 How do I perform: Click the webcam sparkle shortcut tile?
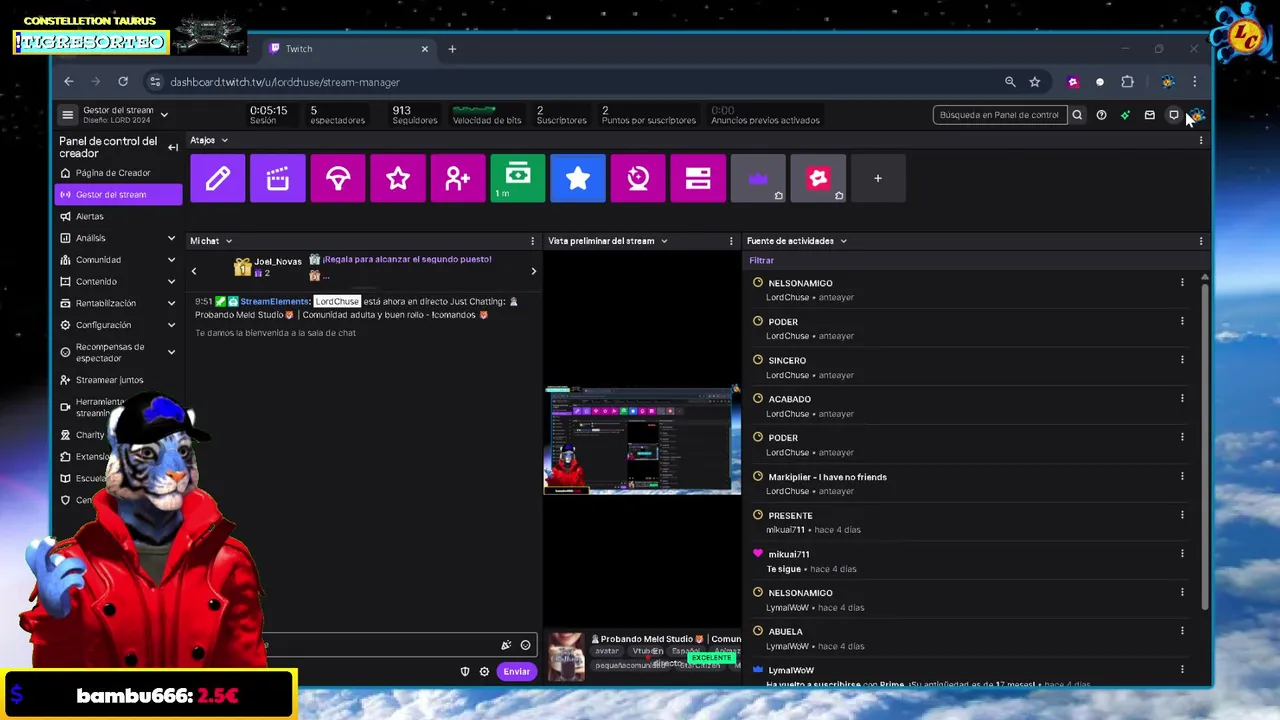coord(637,178)
